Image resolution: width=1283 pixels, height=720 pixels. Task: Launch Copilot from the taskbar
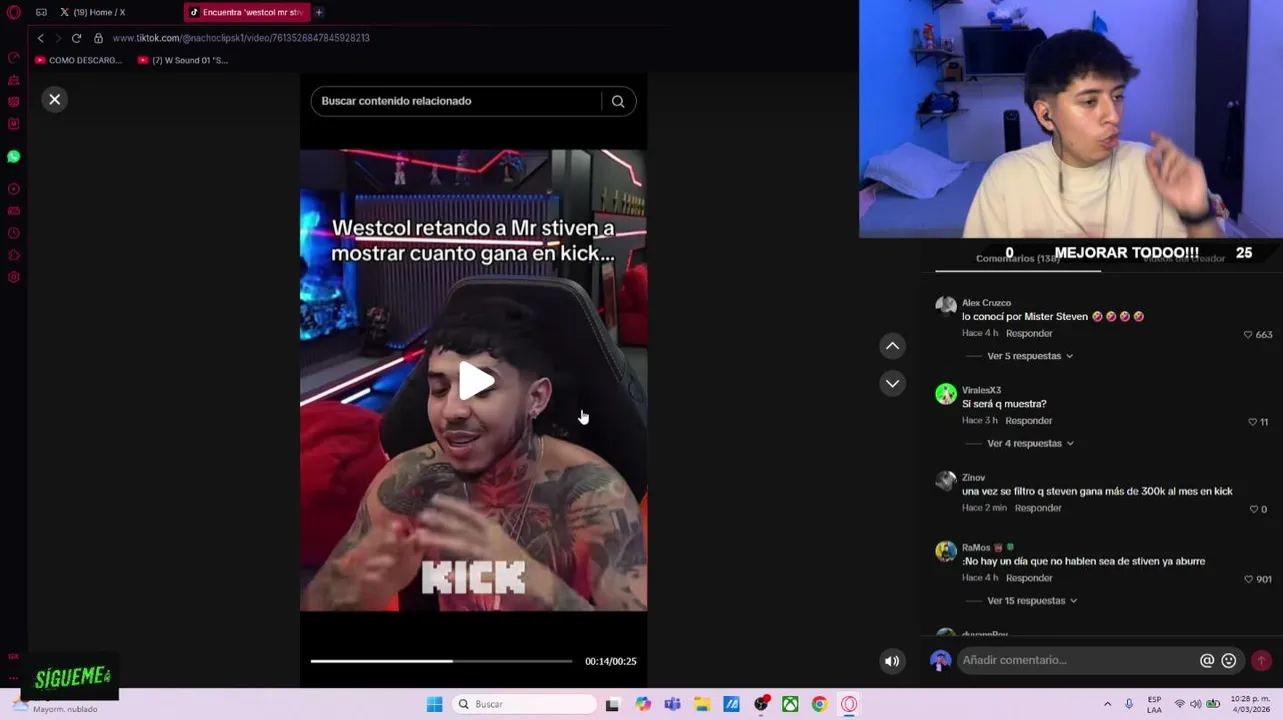643,704
